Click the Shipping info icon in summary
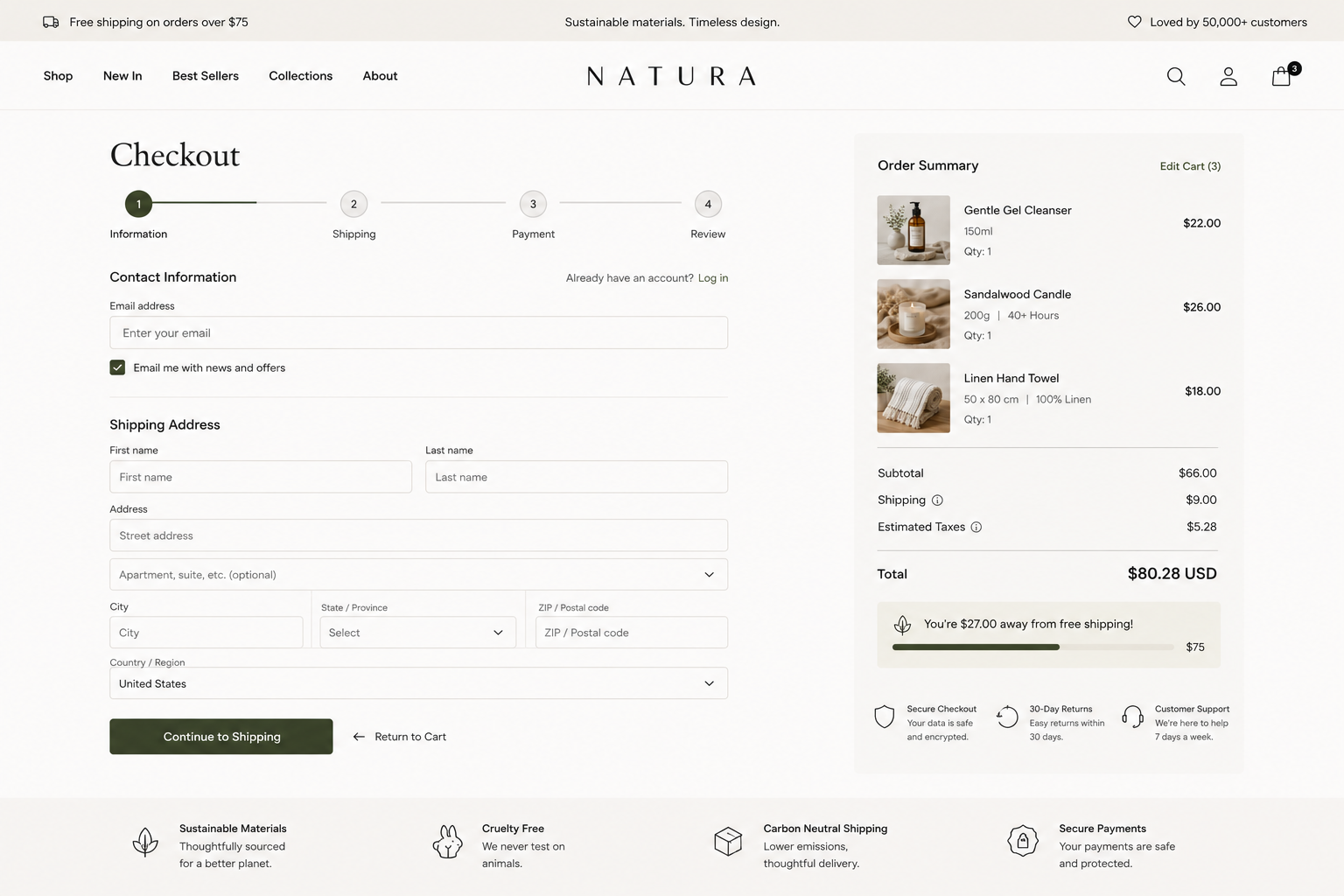 tap(937, 500)
